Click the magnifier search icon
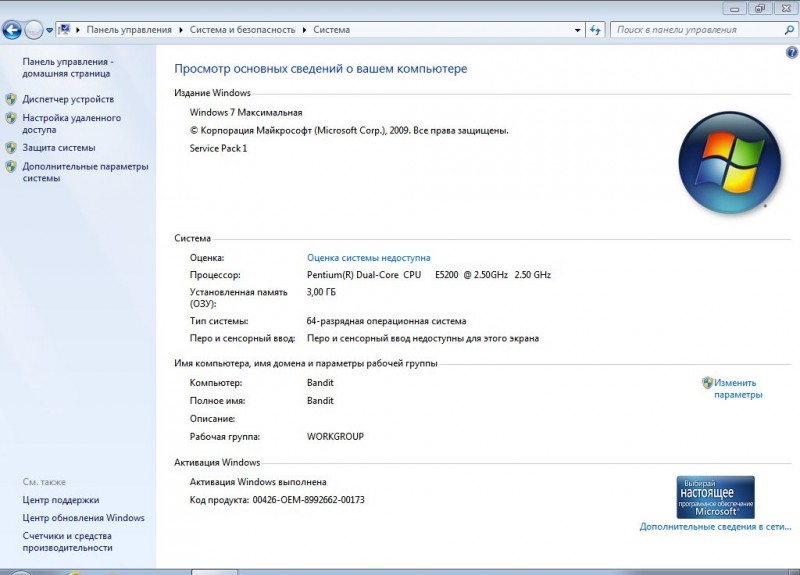The height and width of the screenshot is (575, 800). click(789, 30)
